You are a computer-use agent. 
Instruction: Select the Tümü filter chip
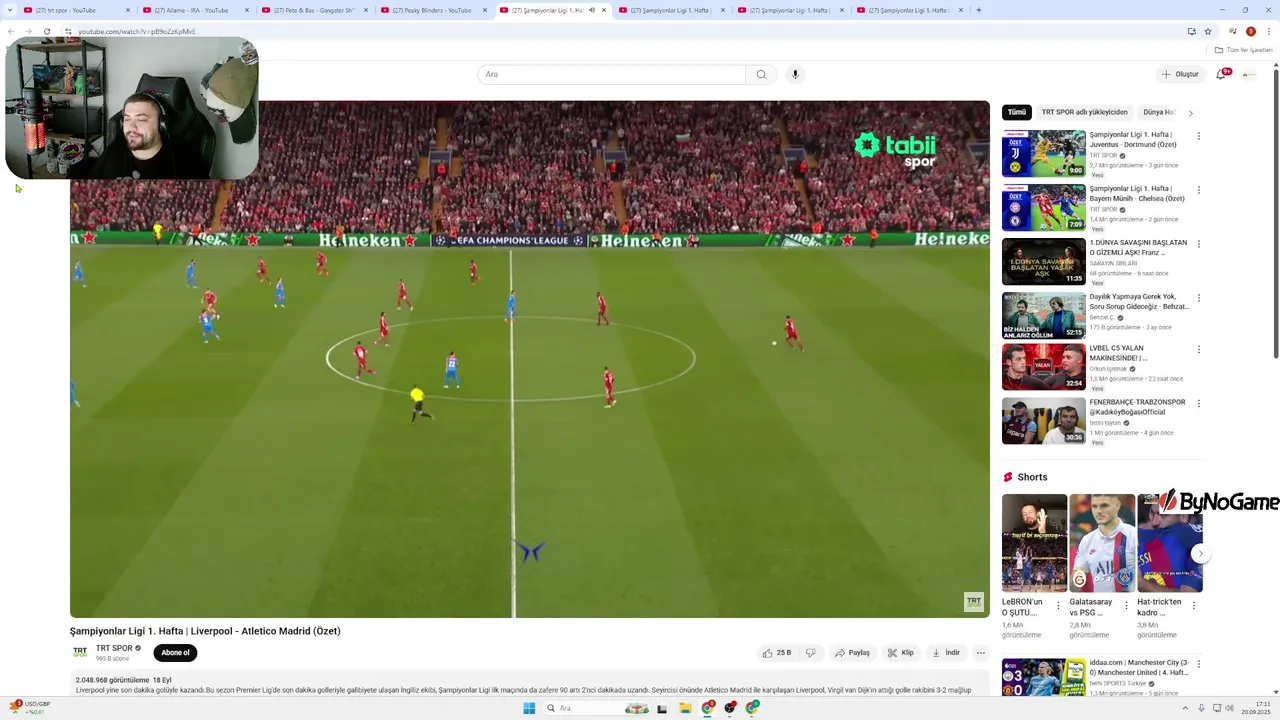pos(1017,112)
